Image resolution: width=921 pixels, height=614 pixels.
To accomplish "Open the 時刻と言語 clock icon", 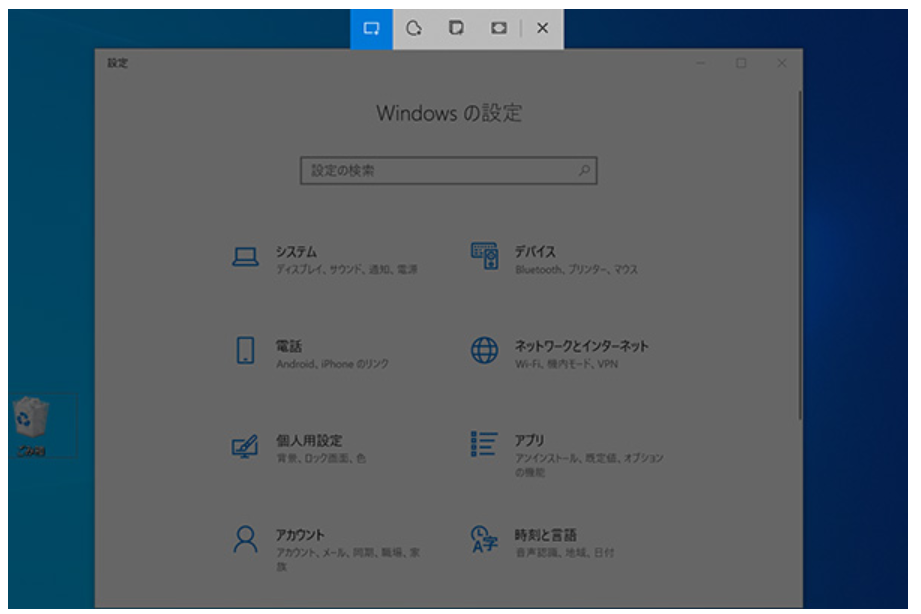I will click(x=484, y=539).
